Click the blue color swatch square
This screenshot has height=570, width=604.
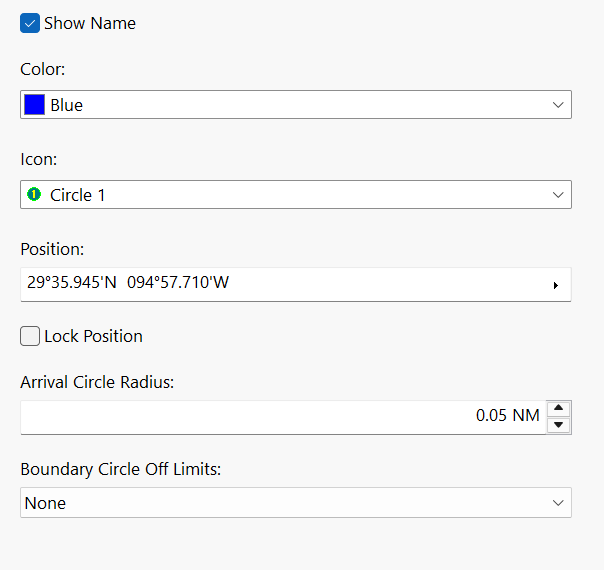35,105
